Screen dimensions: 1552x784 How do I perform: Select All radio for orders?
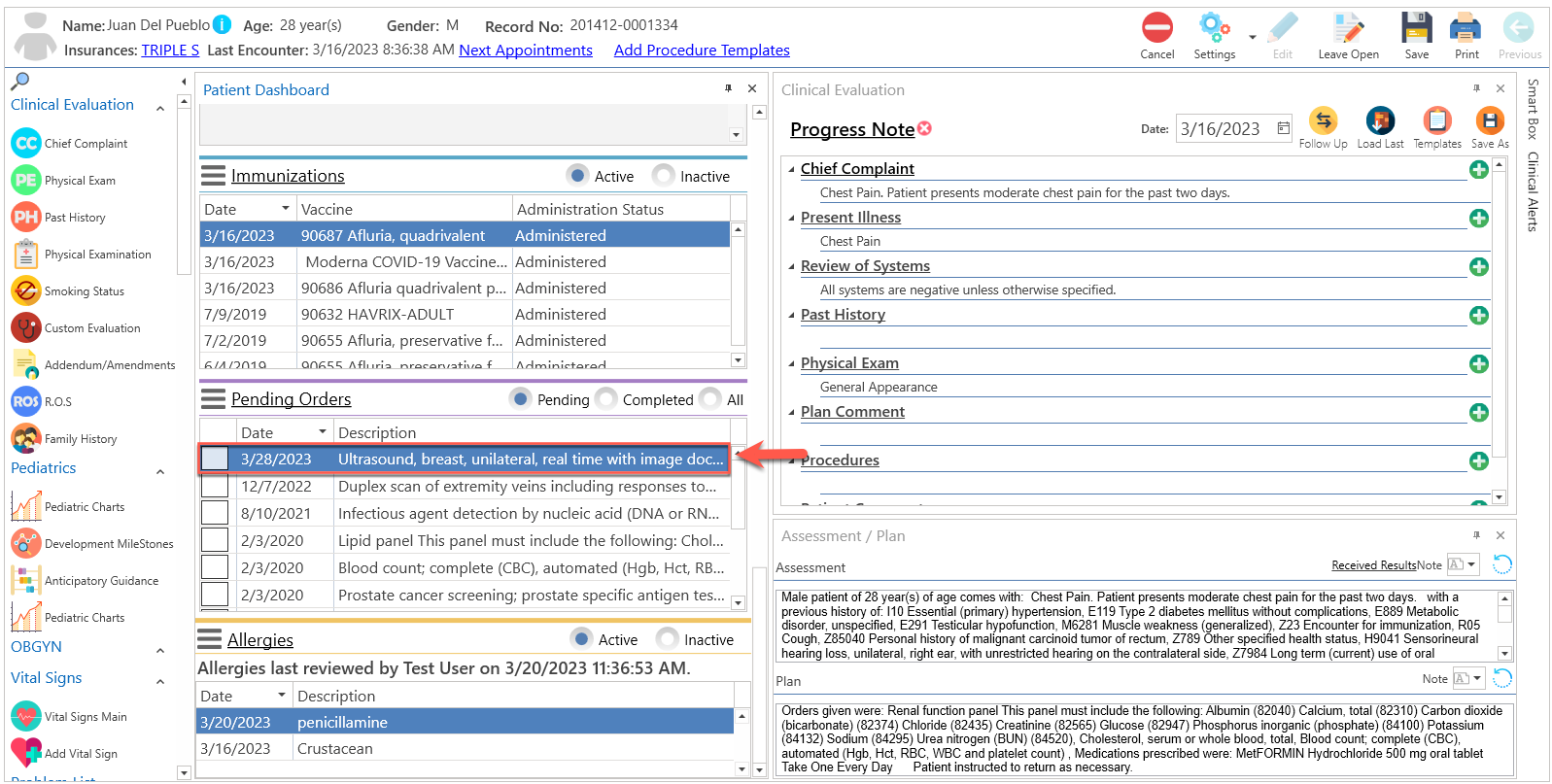(710, 399)
